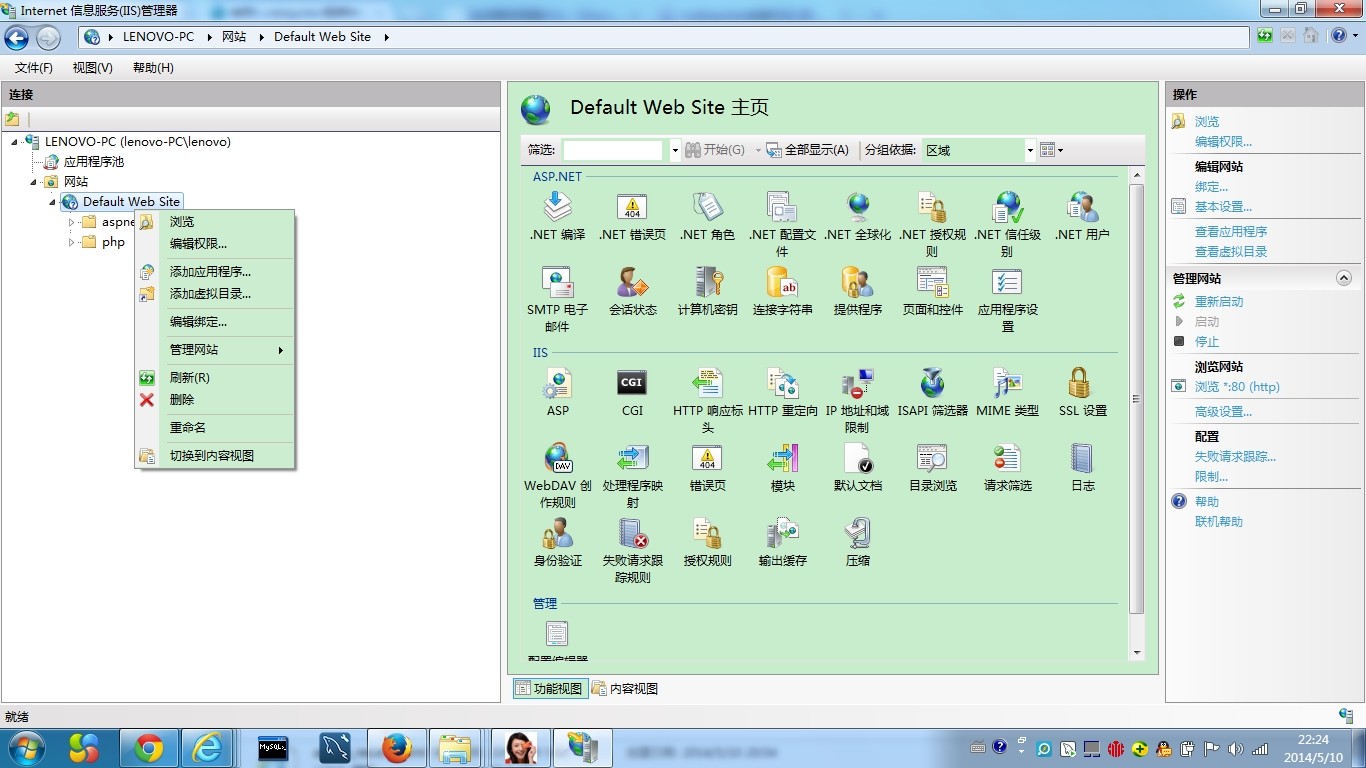Select 切换到内容视图 from the context menu
Viewport: 1366px width, 768px height.
[214, 456]
